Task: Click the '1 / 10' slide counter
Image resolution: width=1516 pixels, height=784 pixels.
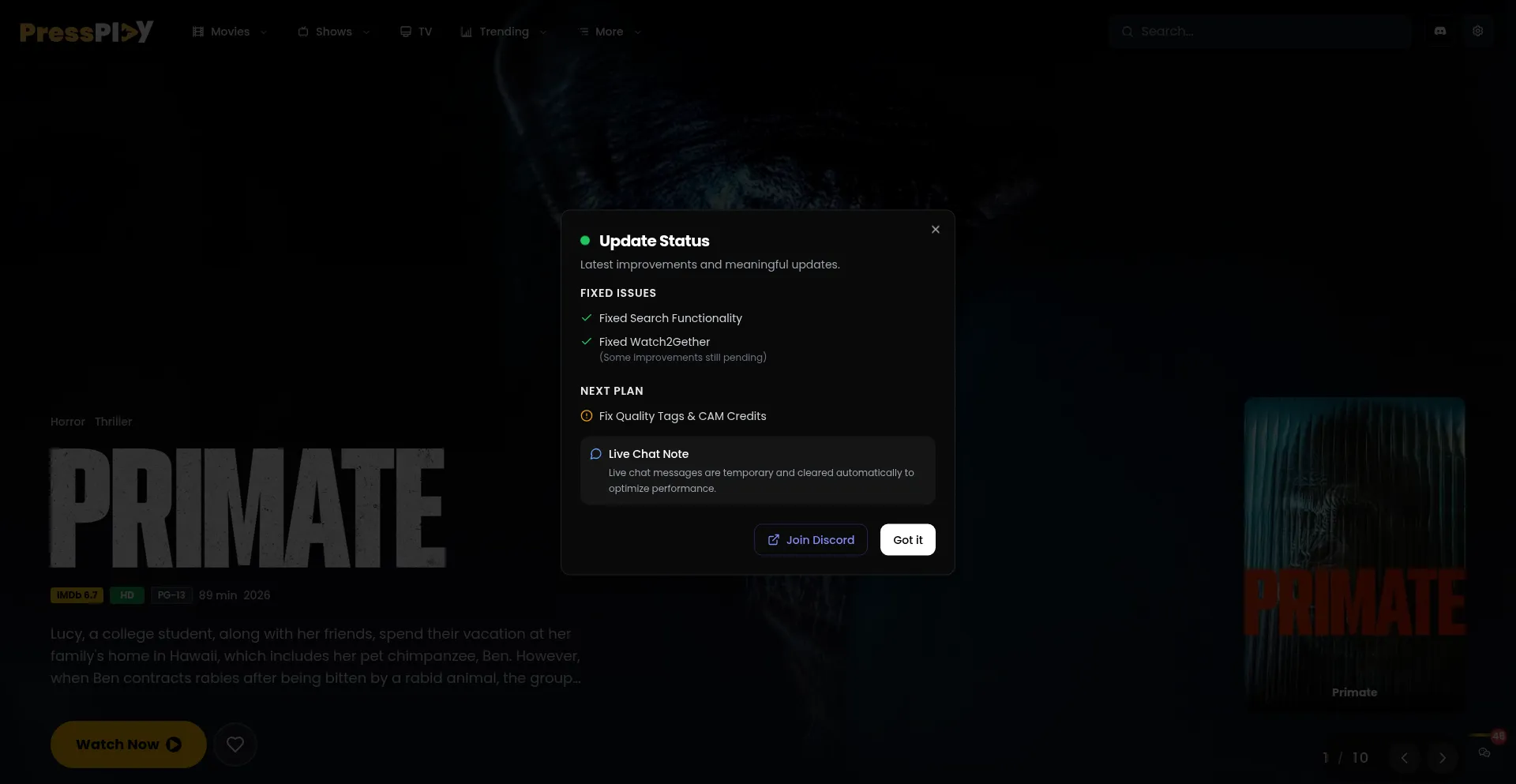Action: click(x=1345, y=758)
